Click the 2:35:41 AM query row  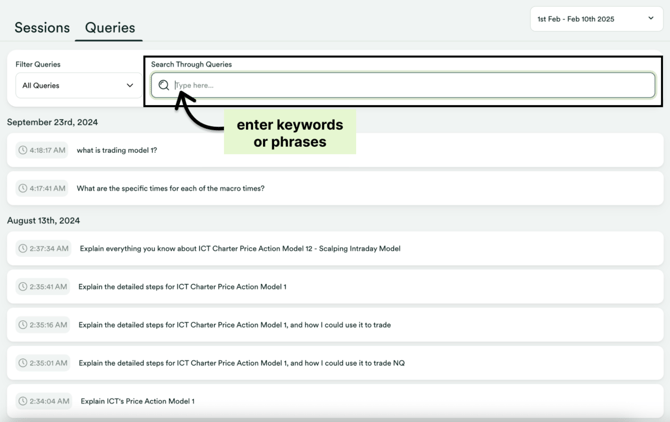pos(335,287)
